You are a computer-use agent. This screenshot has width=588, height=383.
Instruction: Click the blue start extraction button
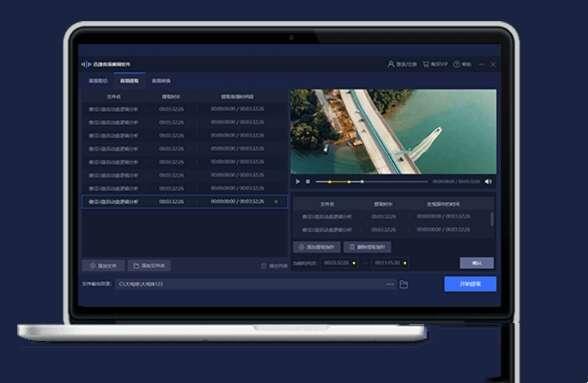click(x=470, y=284)
